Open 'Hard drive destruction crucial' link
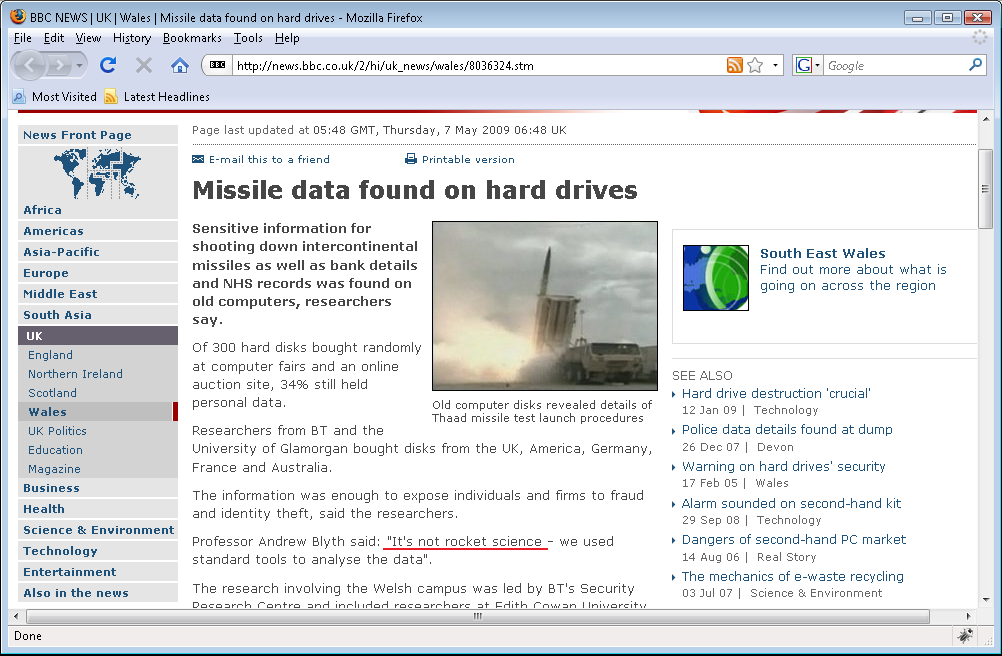Viewport: 1002px width, 656px height. tap(776, 393)
